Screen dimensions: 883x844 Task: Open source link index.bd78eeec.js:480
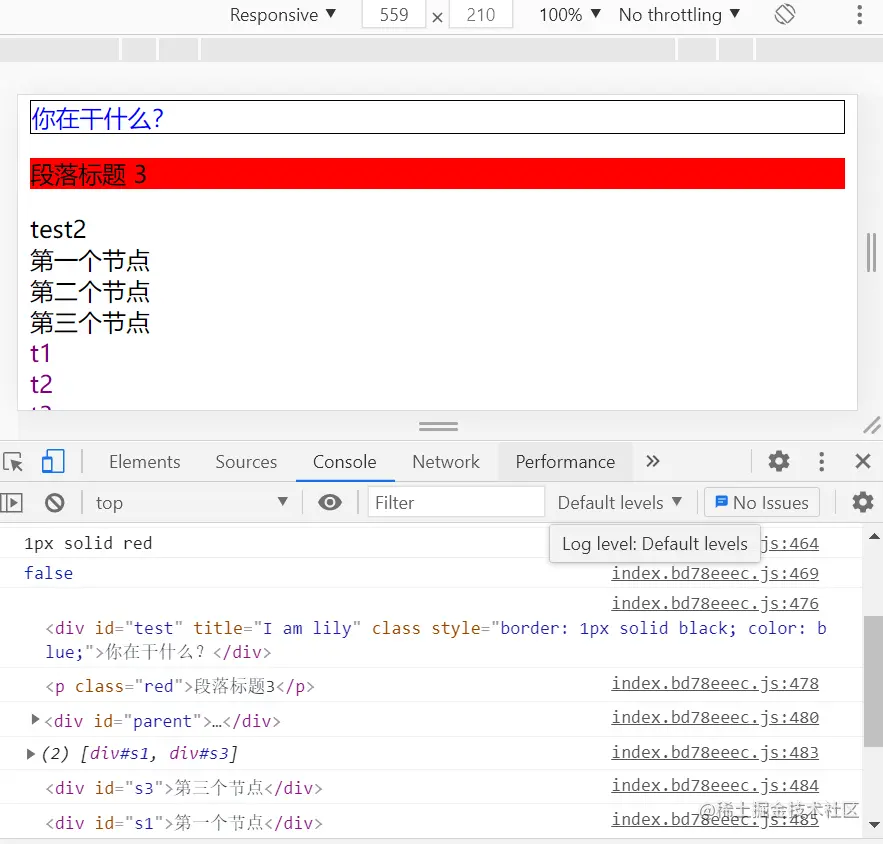[715, 717]
